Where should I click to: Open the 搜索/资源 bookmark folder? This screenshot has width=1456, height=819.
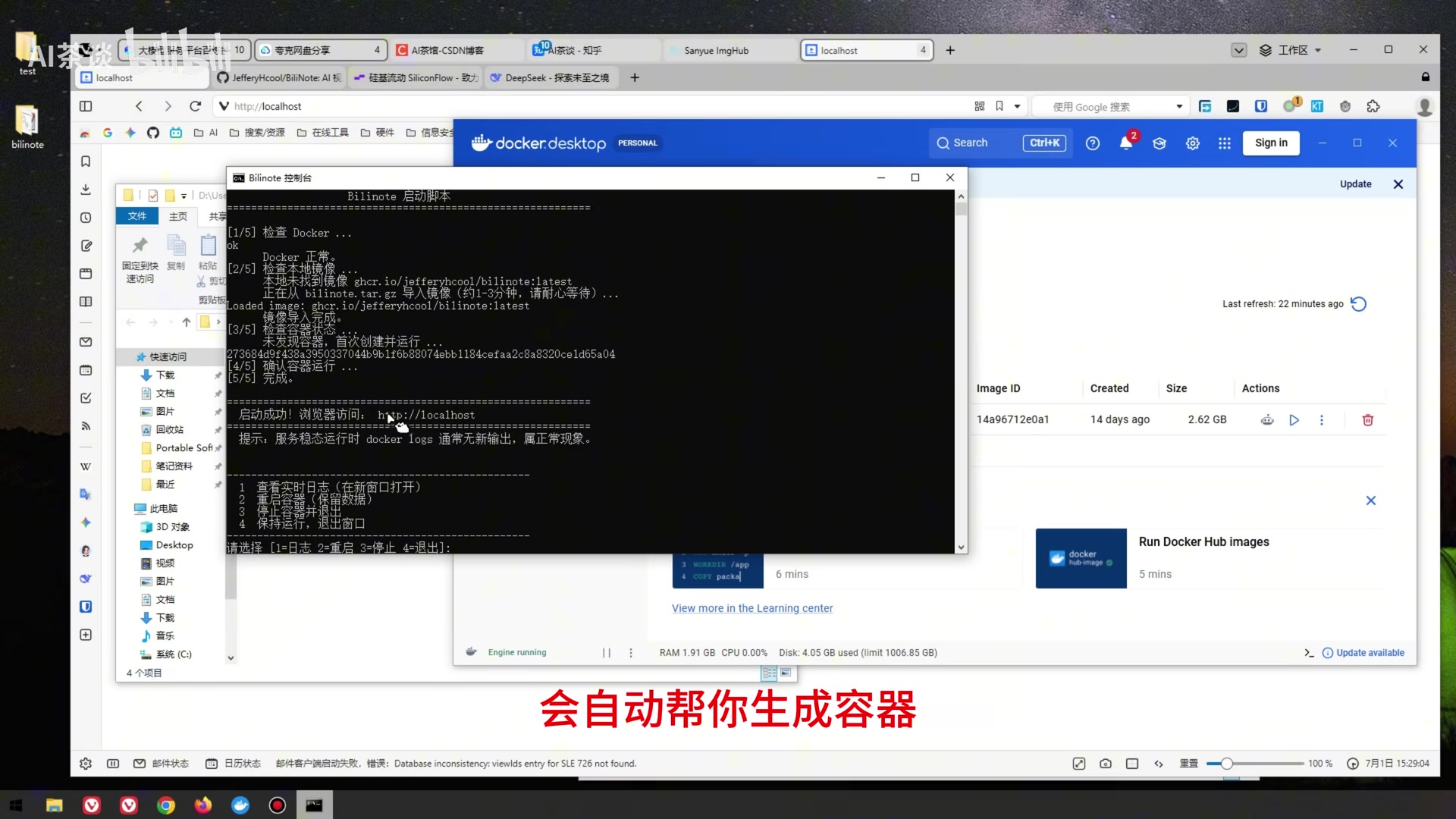pyautogui.click(x=257, y=133)
